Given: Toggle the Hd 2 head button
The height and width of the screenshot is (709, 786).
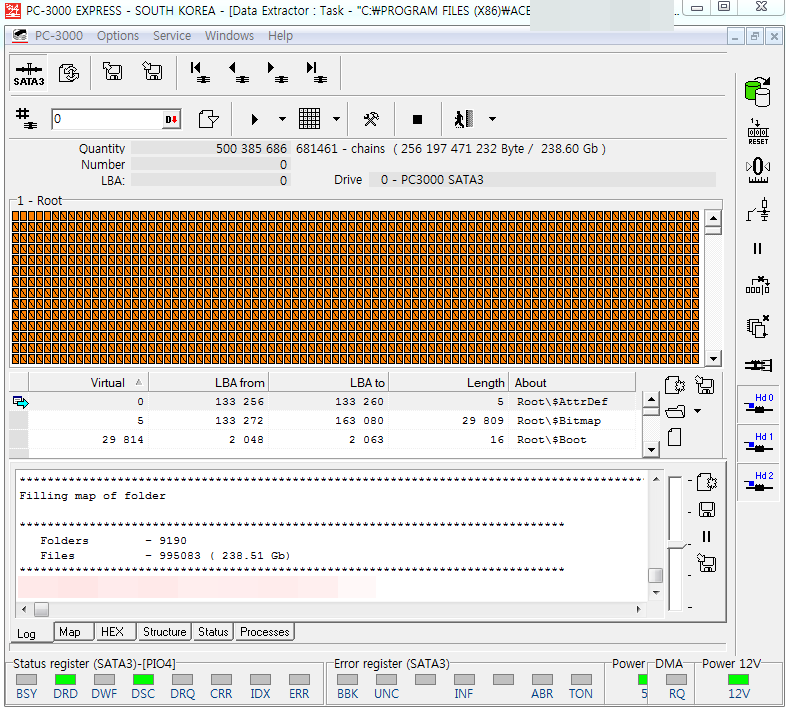Looking at the screenshot, I should (x=758, y=481).
